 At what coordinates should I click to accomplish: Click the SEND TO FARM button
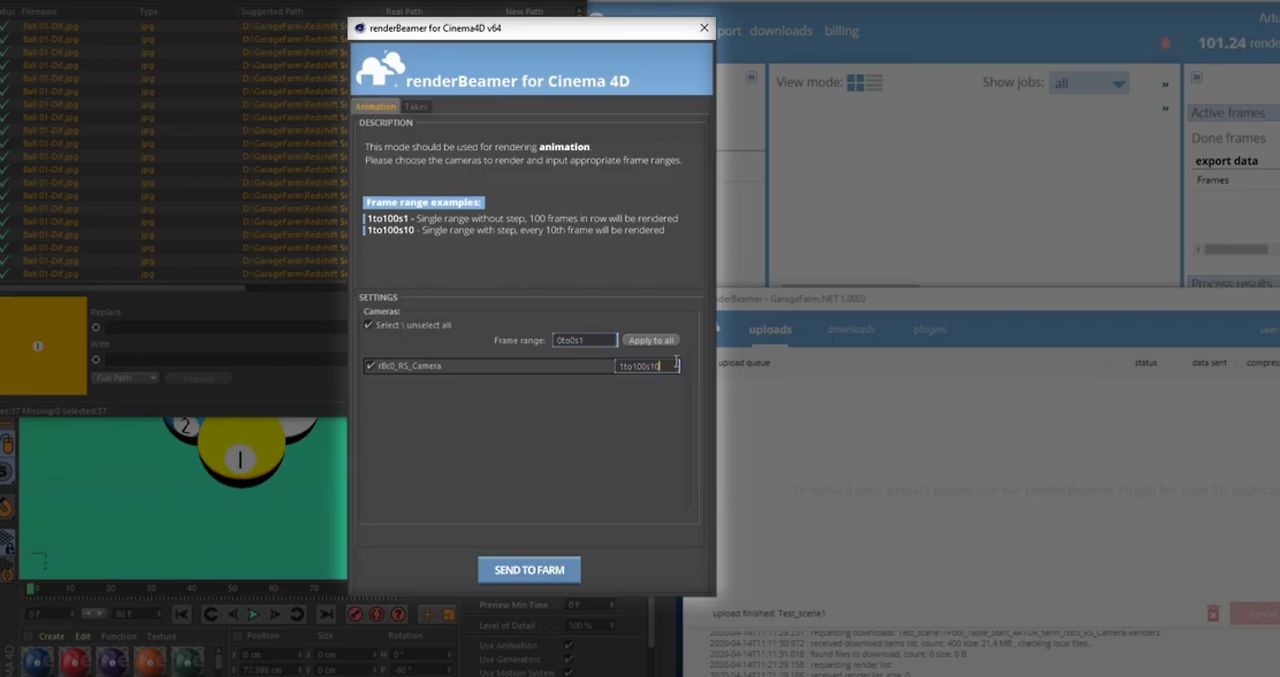529,570
